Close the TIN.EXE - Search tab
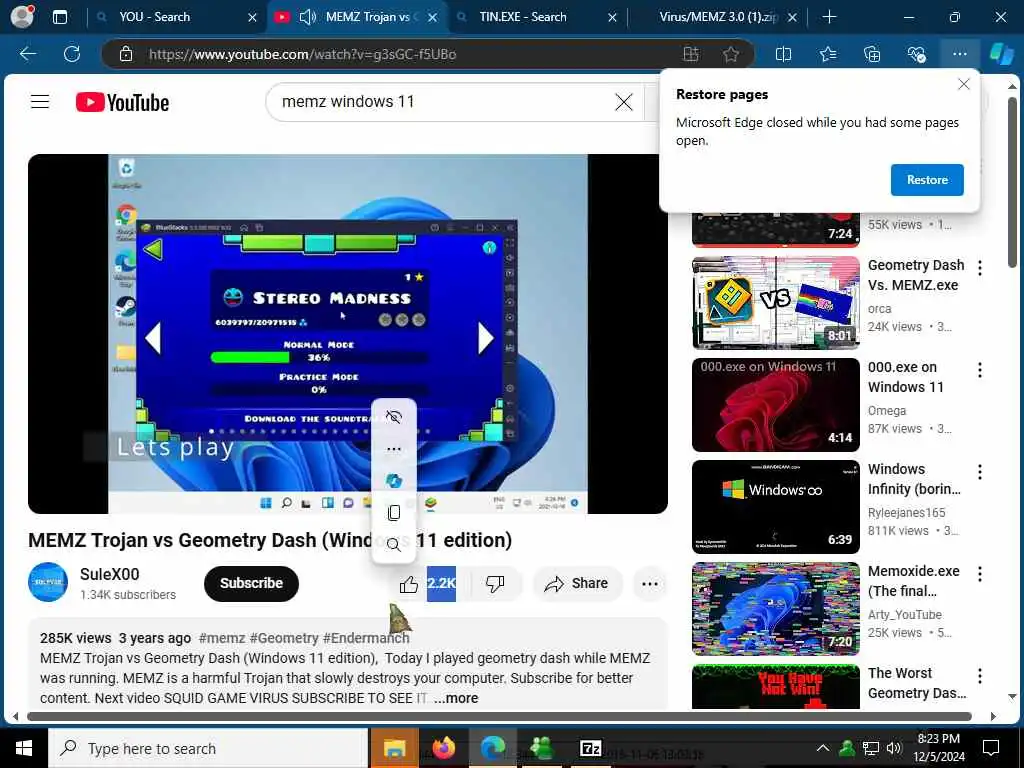1024x768 pixels. [x=612, y=18]
